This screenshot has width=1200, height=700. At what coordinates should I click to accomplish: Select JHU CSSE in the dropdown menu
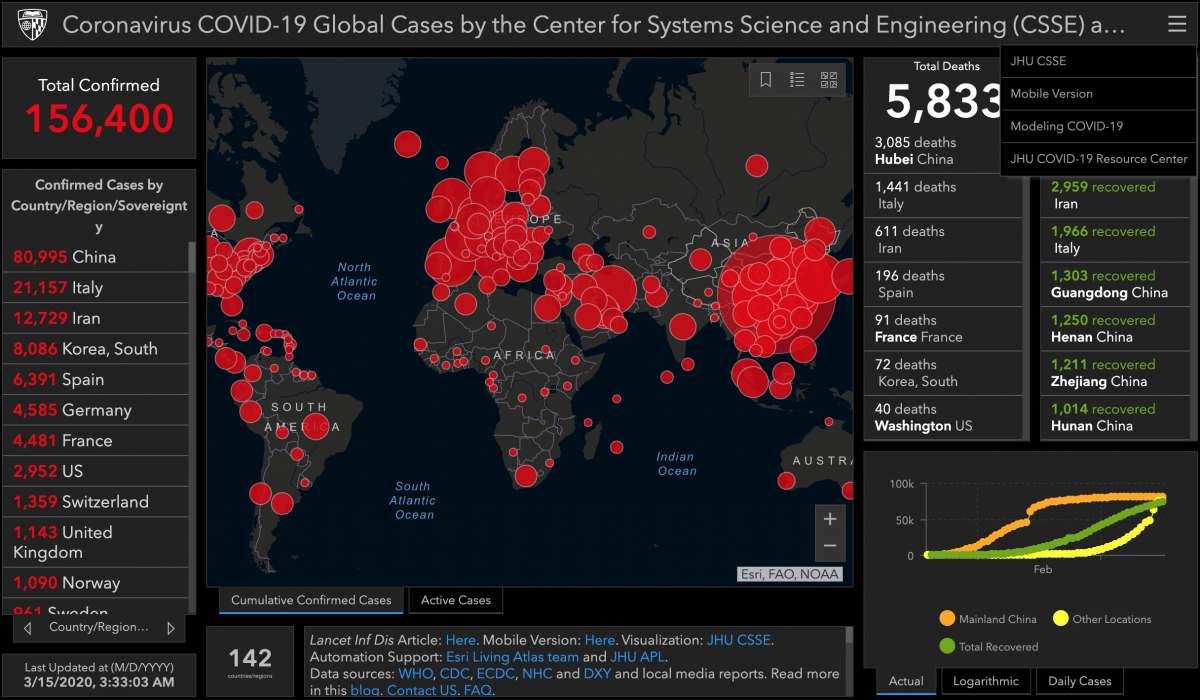point(1097,61)
